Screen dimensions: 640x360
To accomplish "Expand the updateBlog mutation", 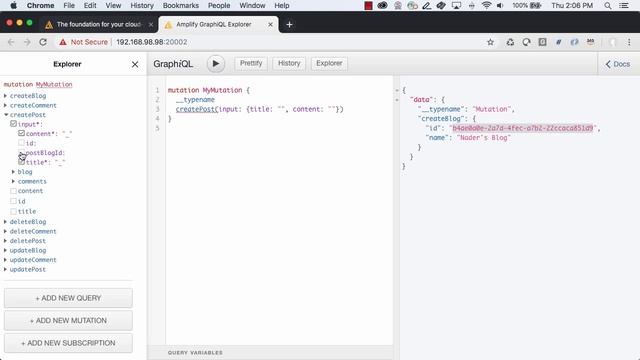I will click(x=6, y=250).
